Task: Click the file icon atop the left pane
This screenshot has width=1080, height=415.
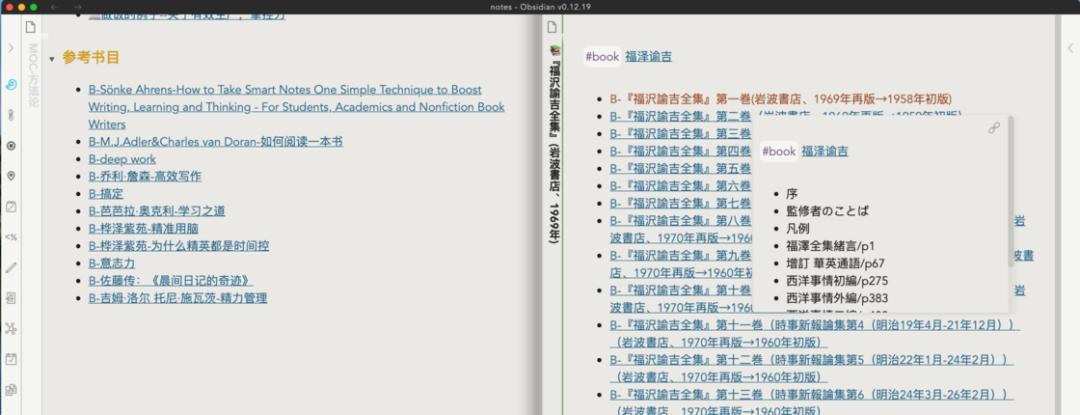Action: pos(30,28)
